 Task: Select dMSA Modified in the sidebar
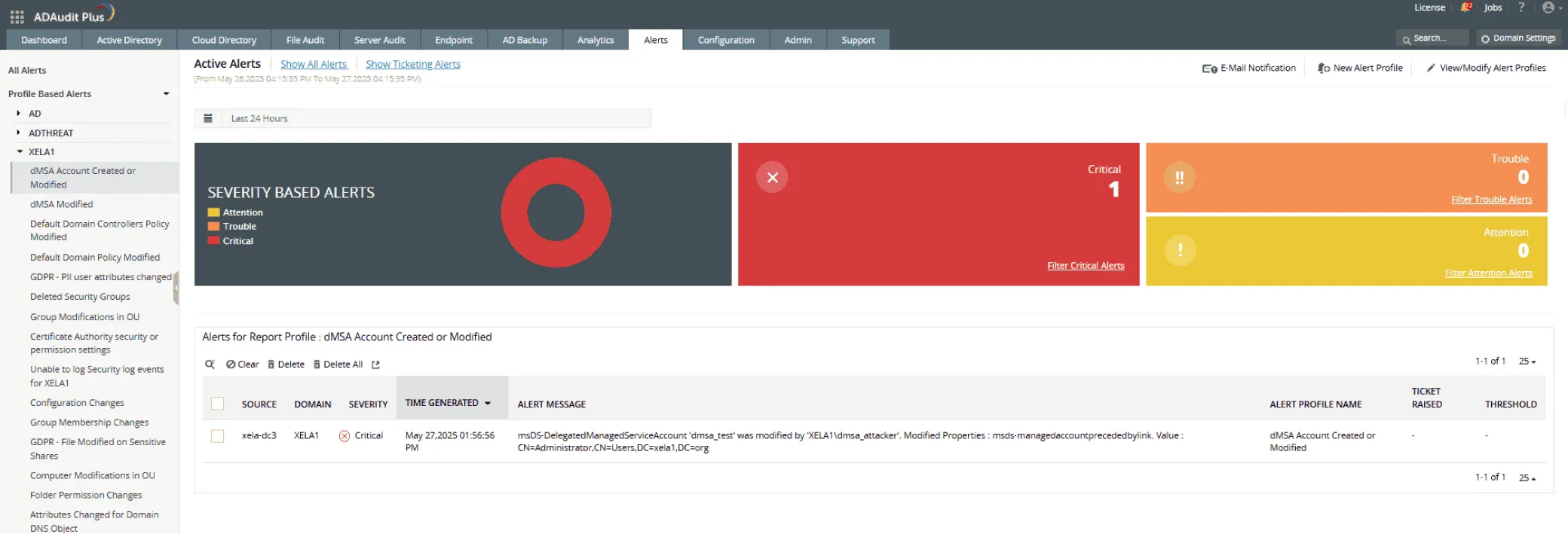click(61, 204)
